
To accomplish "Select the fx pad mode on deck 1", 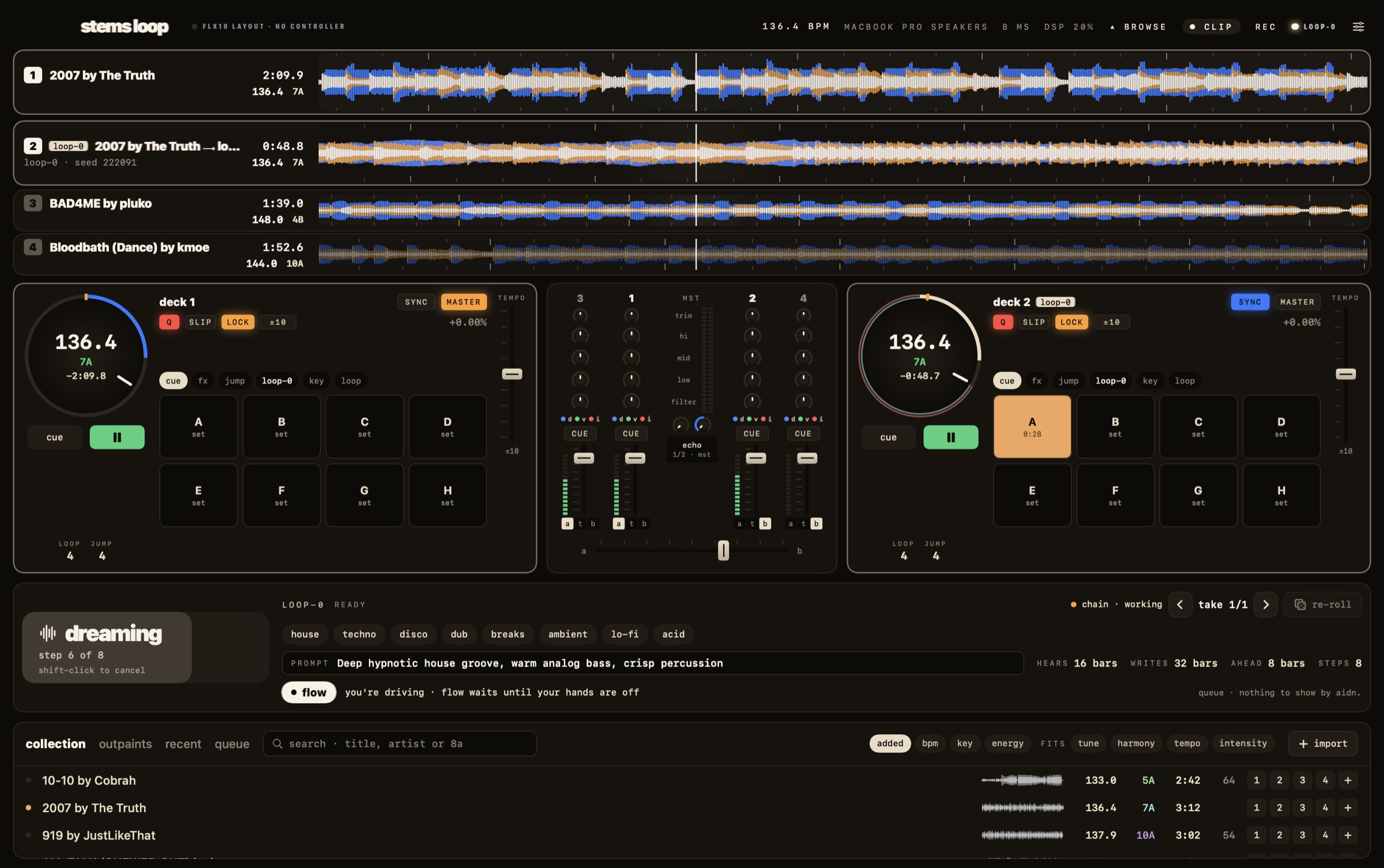I will (x=202, y=380).
